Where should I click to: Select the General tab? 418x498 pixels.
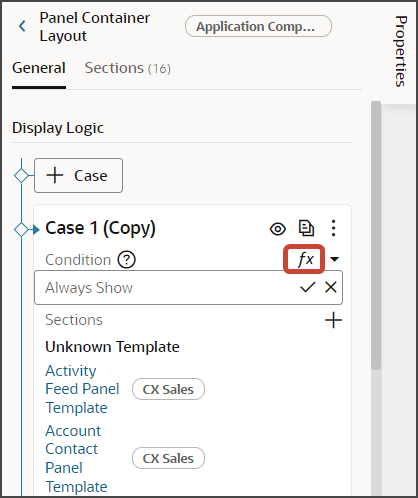pos(39,68)
